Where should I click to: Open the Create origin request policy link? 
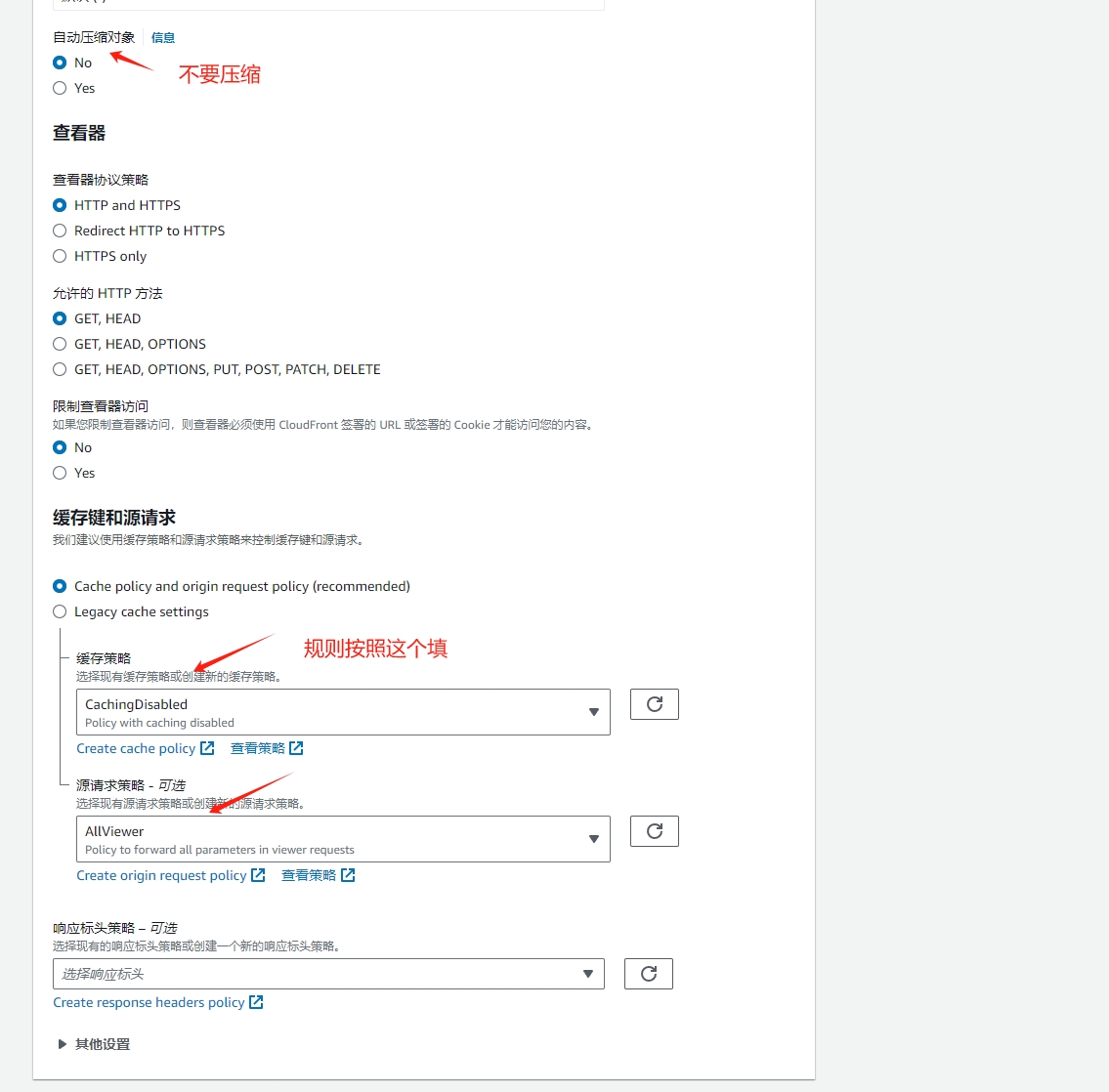161,875
